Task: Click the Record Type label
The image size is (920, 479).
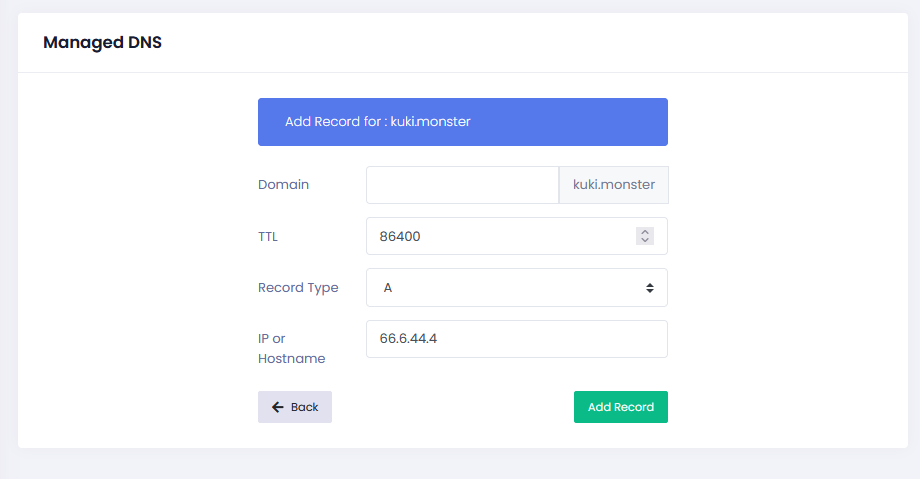Action: pos(298,288)
